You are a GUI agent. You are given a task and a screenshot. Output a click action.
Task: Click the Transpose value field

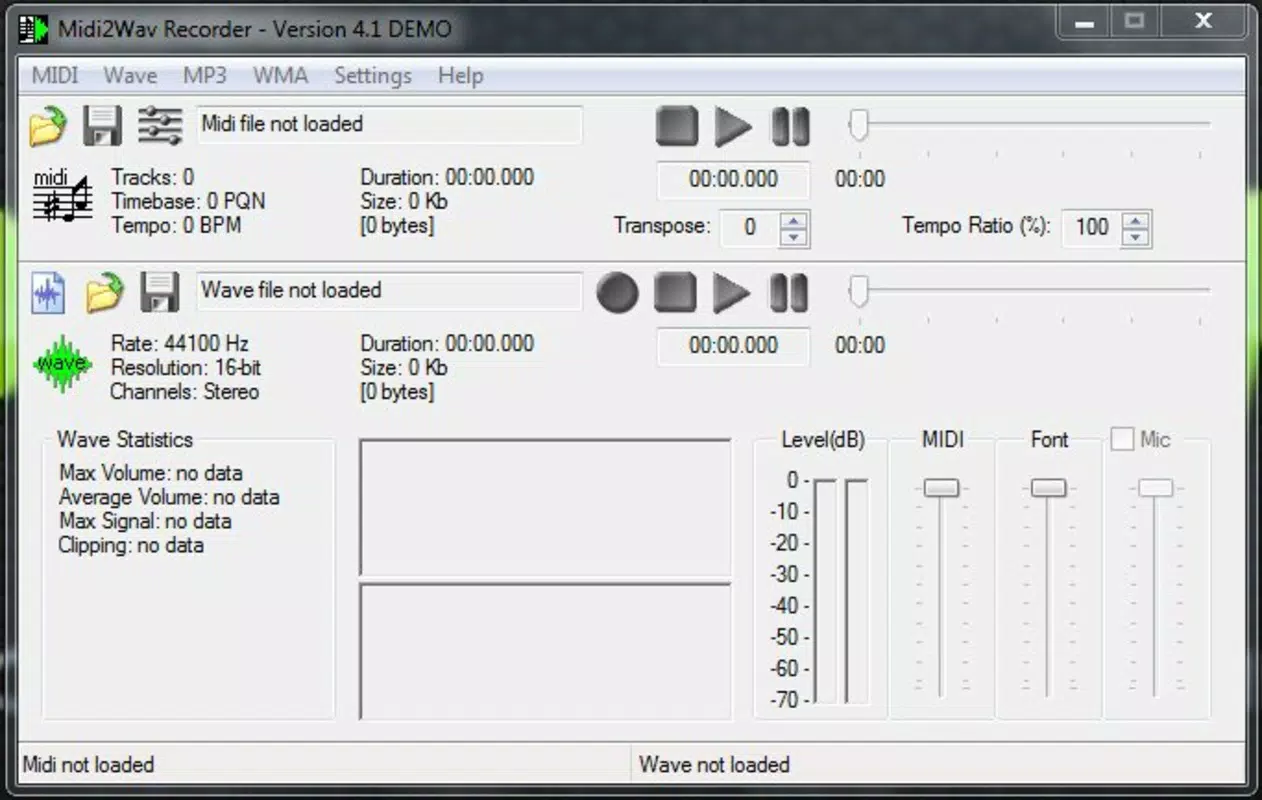point(750,228)
